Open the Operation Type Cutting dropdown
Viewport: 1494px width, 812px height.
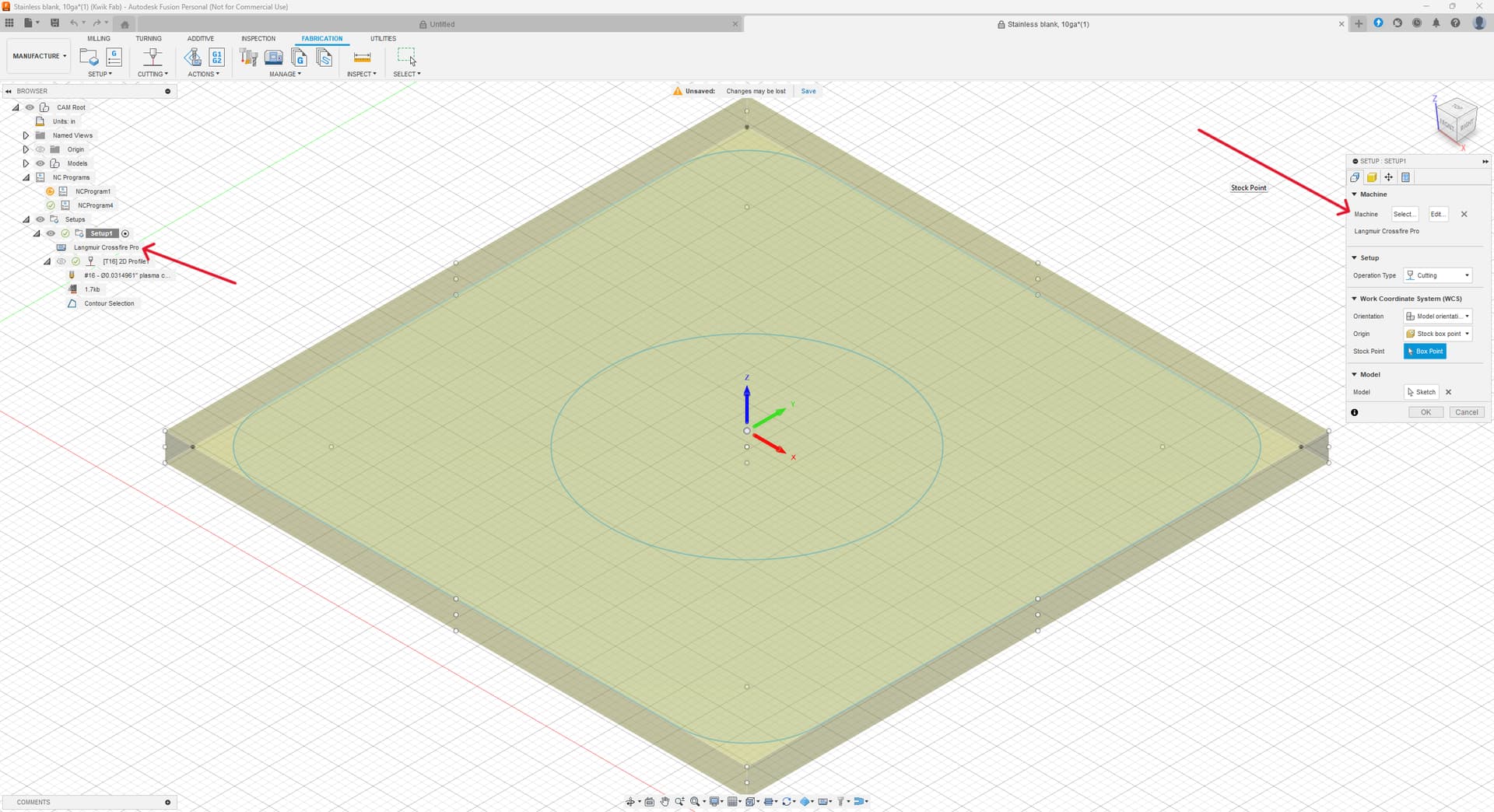pyautogui.click(x=1437, y=275)
